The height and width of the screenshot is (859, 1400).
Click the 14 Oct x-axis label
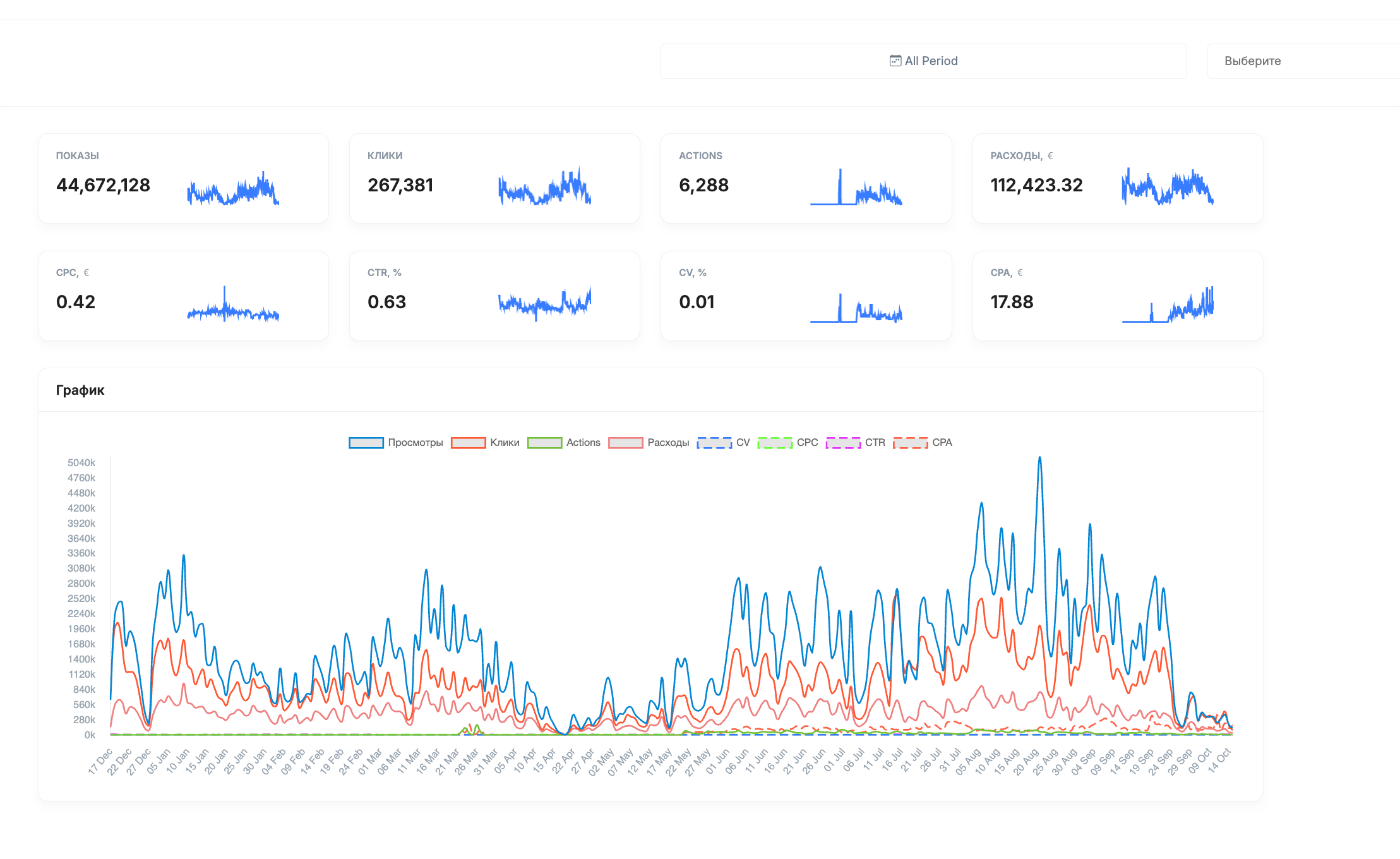[x=1220, y=760]
